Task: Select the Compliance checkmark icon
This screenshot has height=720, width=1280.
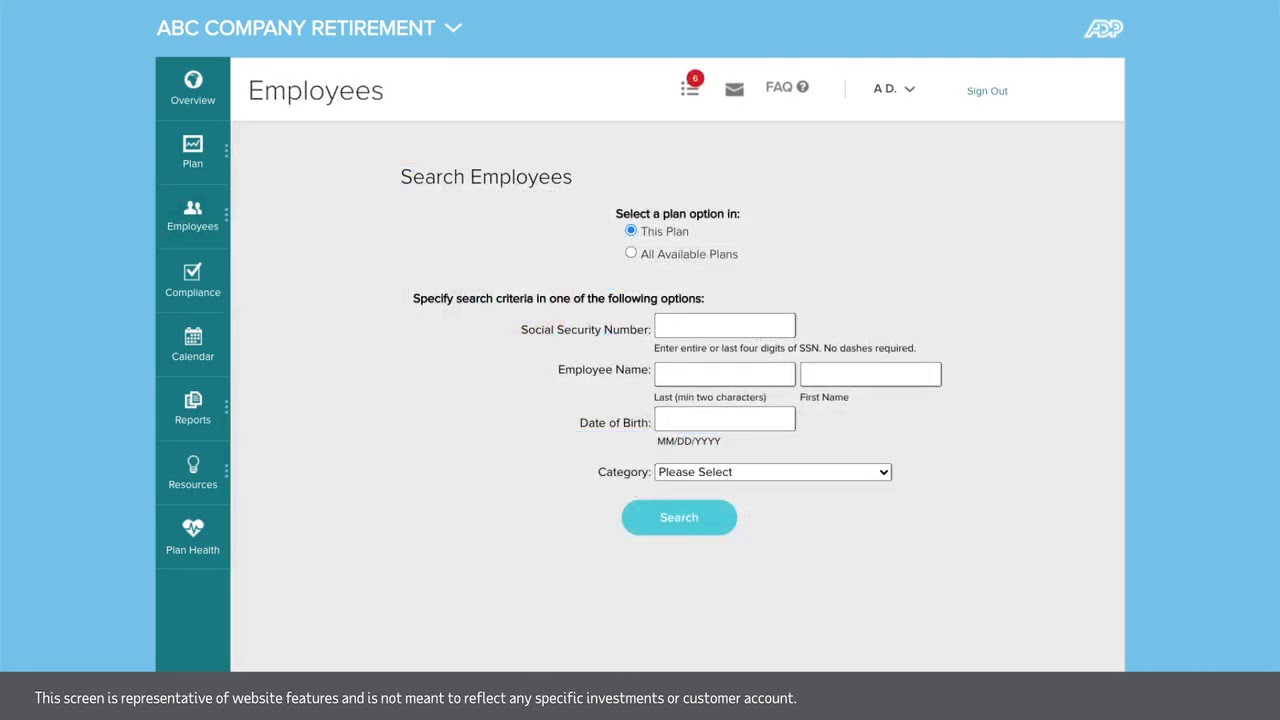Action: pyautogui.click(x=193, y=272)
